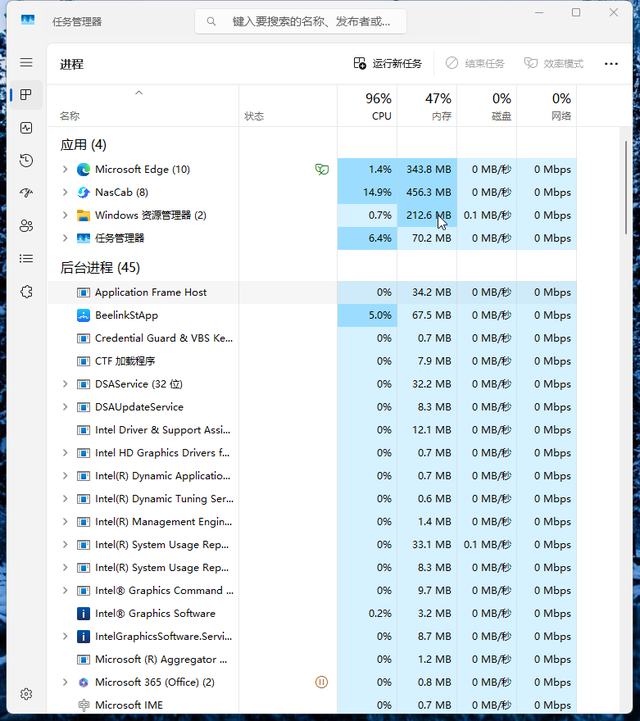Expand Intel® Graphics Command row
Viewport: 640px width, 721px height.
coord(65,590)
